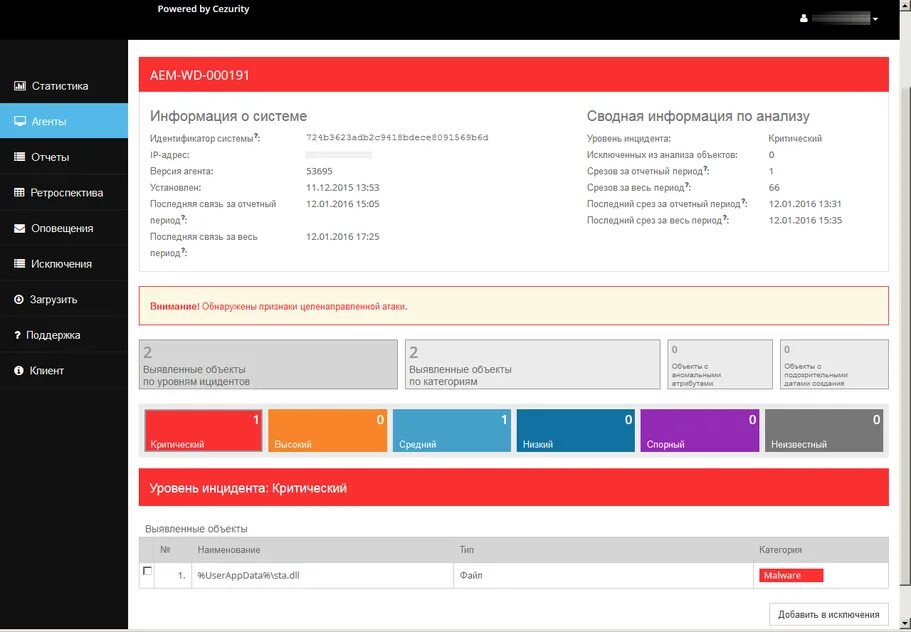
Task: Tick the checkbox for sta.dll row
Action: coord(148,571)
